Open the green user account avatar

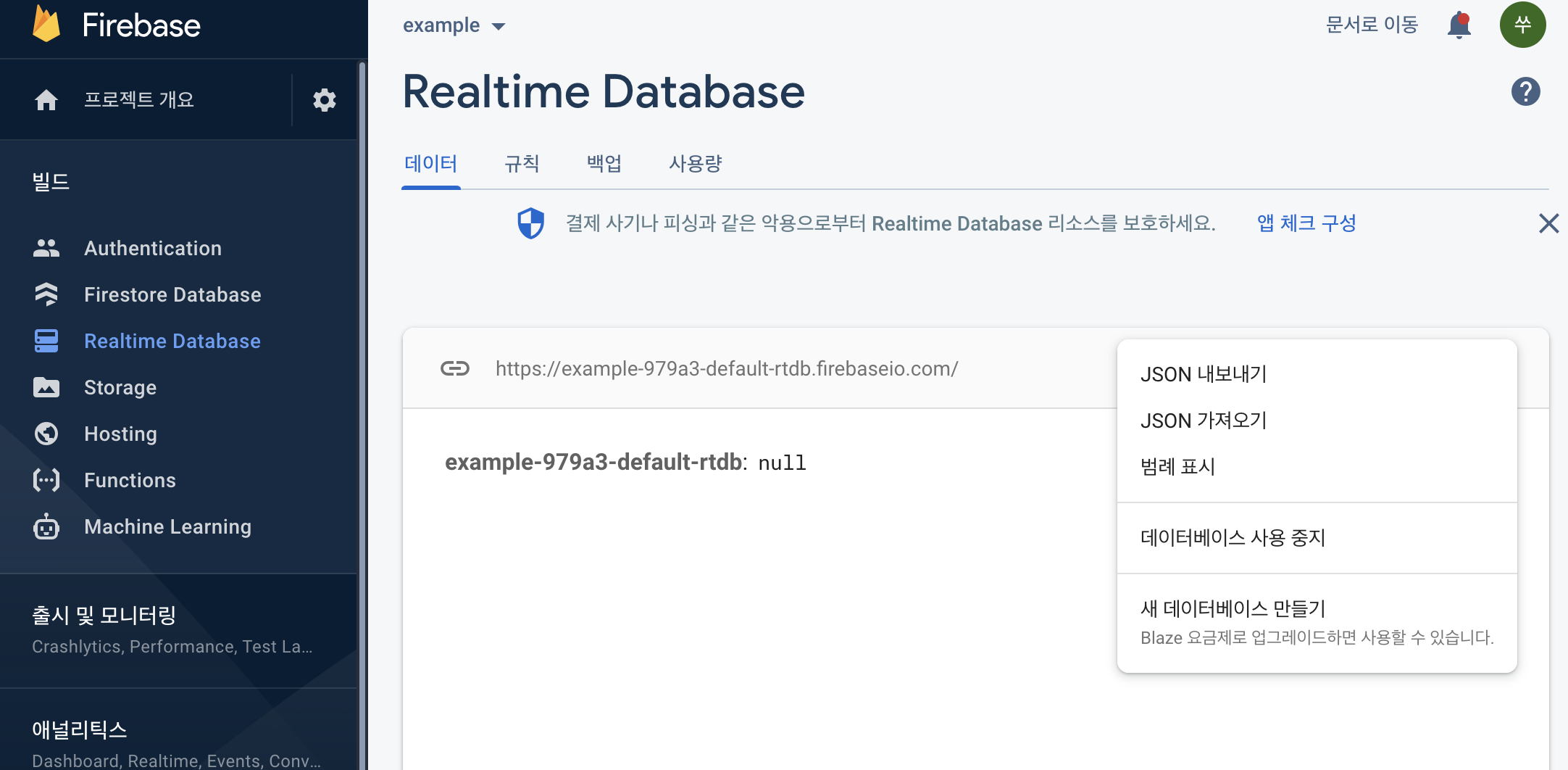[1523, 25]
